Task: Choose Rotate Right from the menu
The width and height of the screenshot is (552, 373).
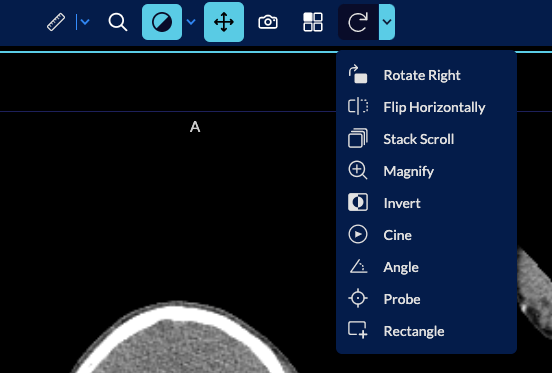Action: click(x=426, y=75)
